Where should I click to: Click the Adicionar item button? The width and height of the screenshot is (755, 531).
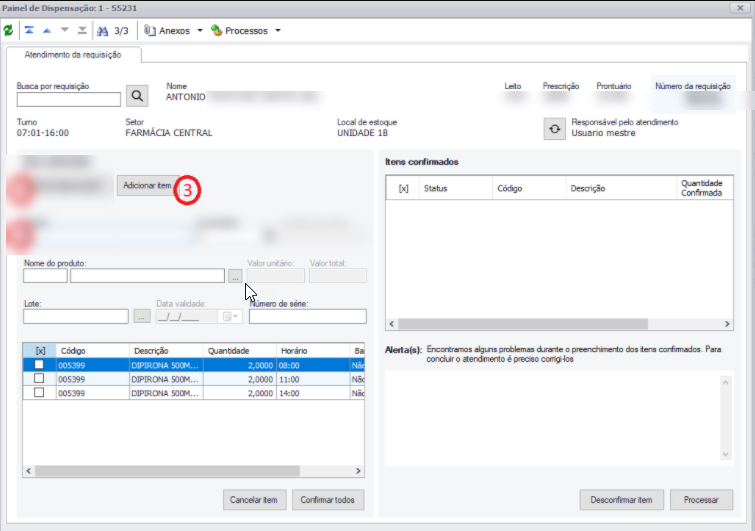147,185
